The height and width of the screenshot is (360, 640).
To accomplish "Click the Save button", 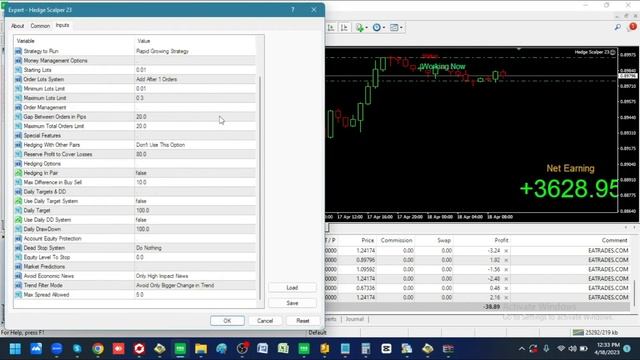I will (292, 303).
